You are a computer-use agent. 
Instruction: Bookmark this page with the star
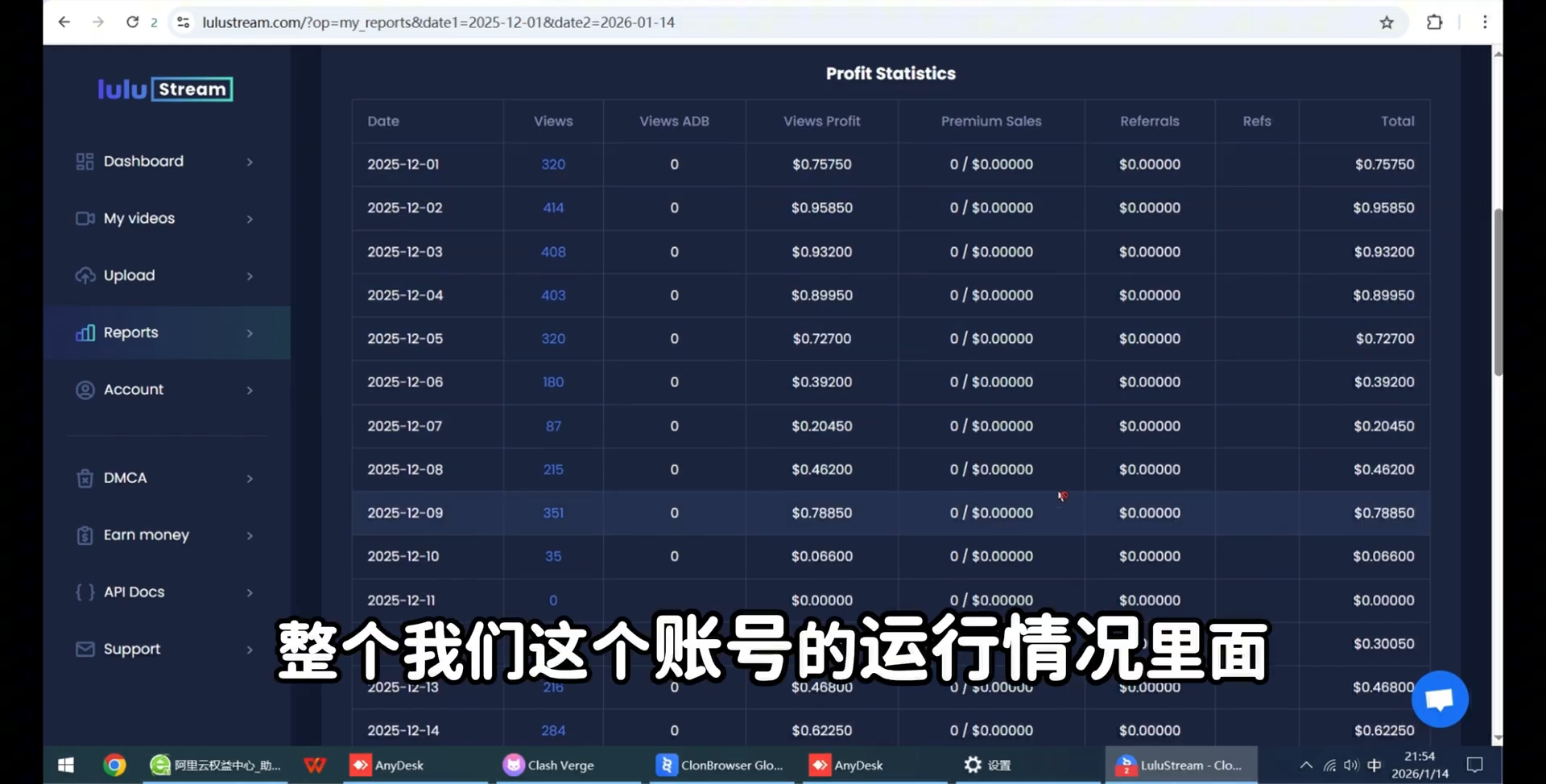click(x=1387, y=23)
